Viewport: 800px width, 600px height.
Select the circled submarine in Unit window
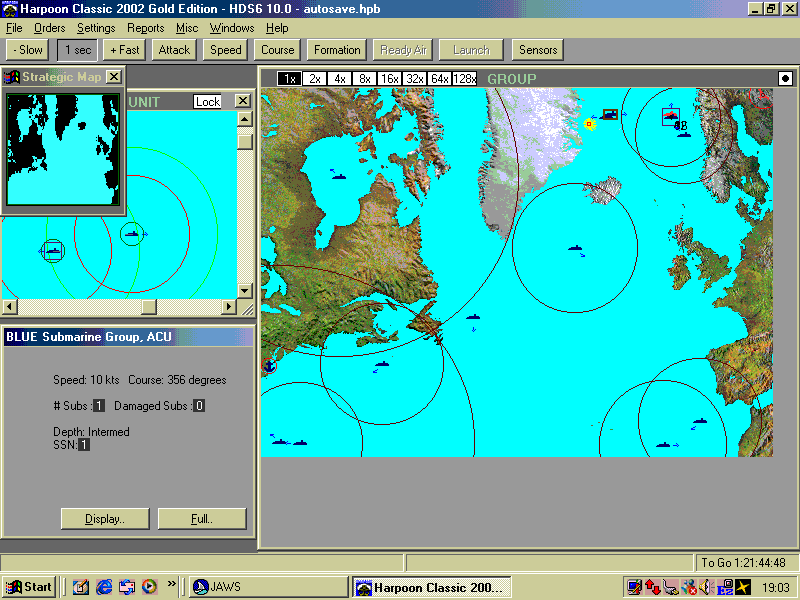coord(132,234)
